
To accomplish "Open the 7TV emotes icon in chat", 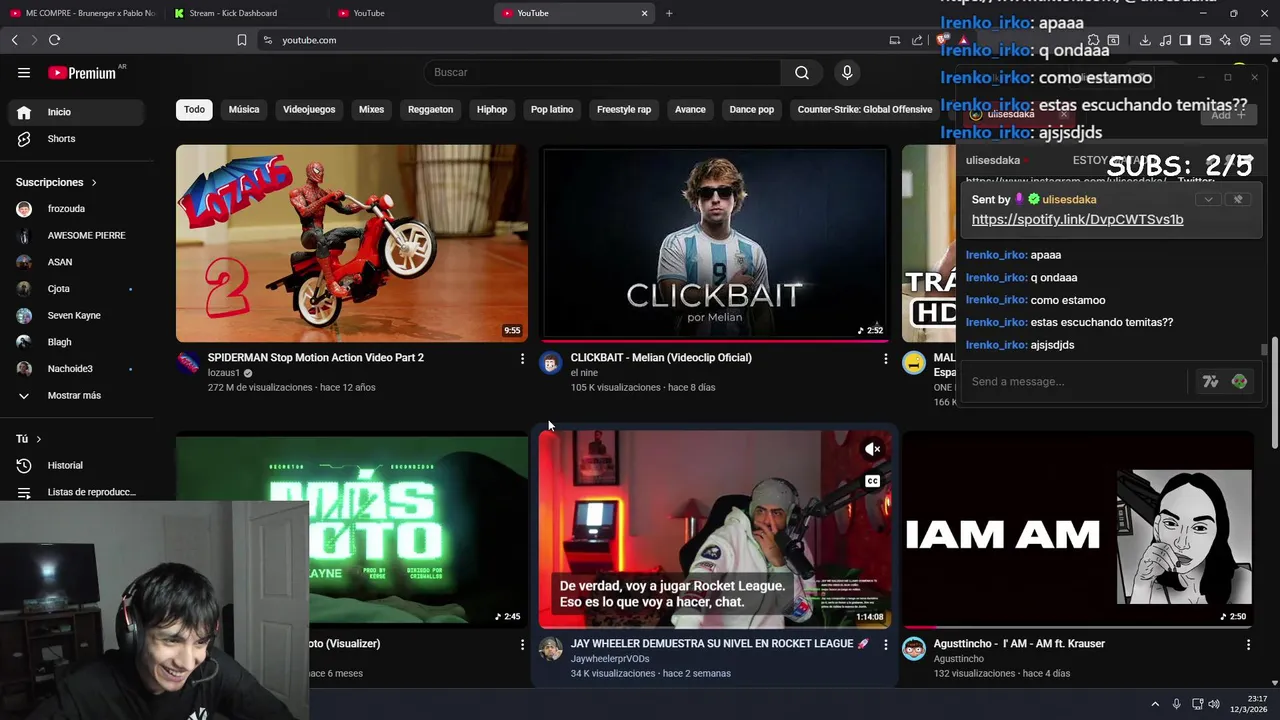I will coord(1210,381).
